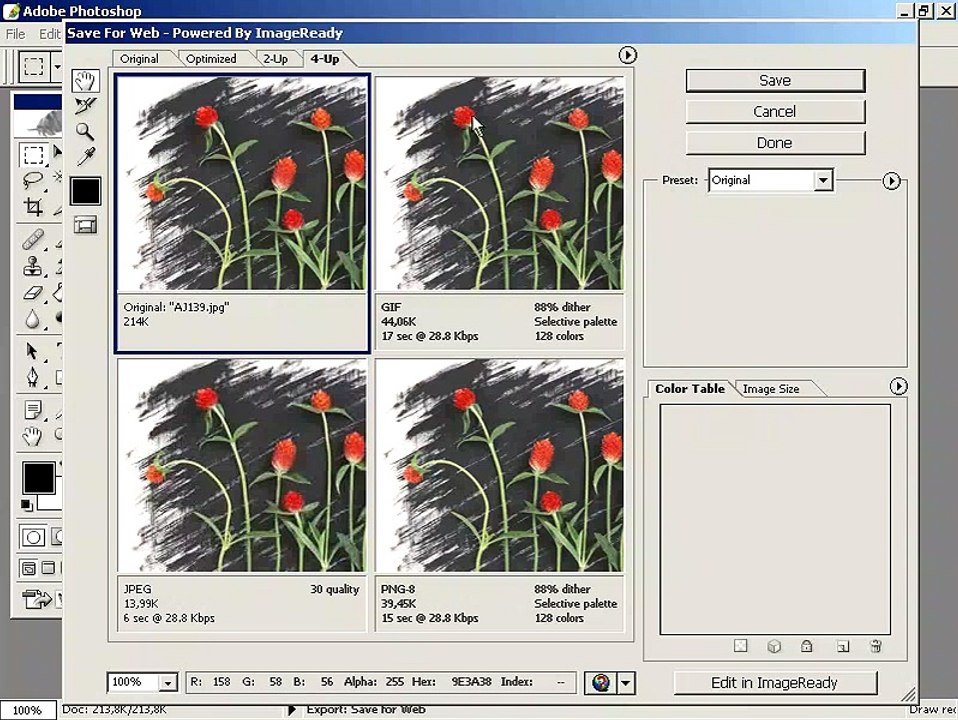This screenshot has width=958, height=720.
Task: Open the status bar arrow next to Export
Action: pos(292,710)
